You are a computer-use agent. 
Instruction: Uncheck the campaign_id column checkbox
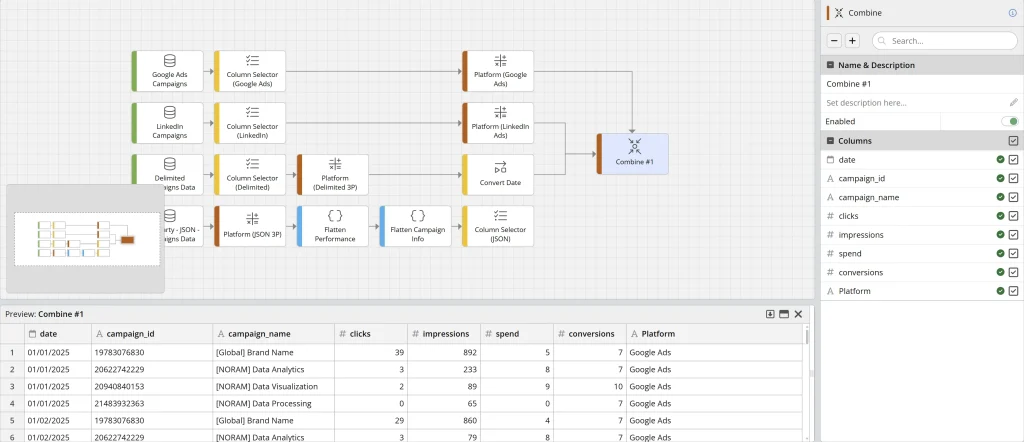pos(1014,178)
